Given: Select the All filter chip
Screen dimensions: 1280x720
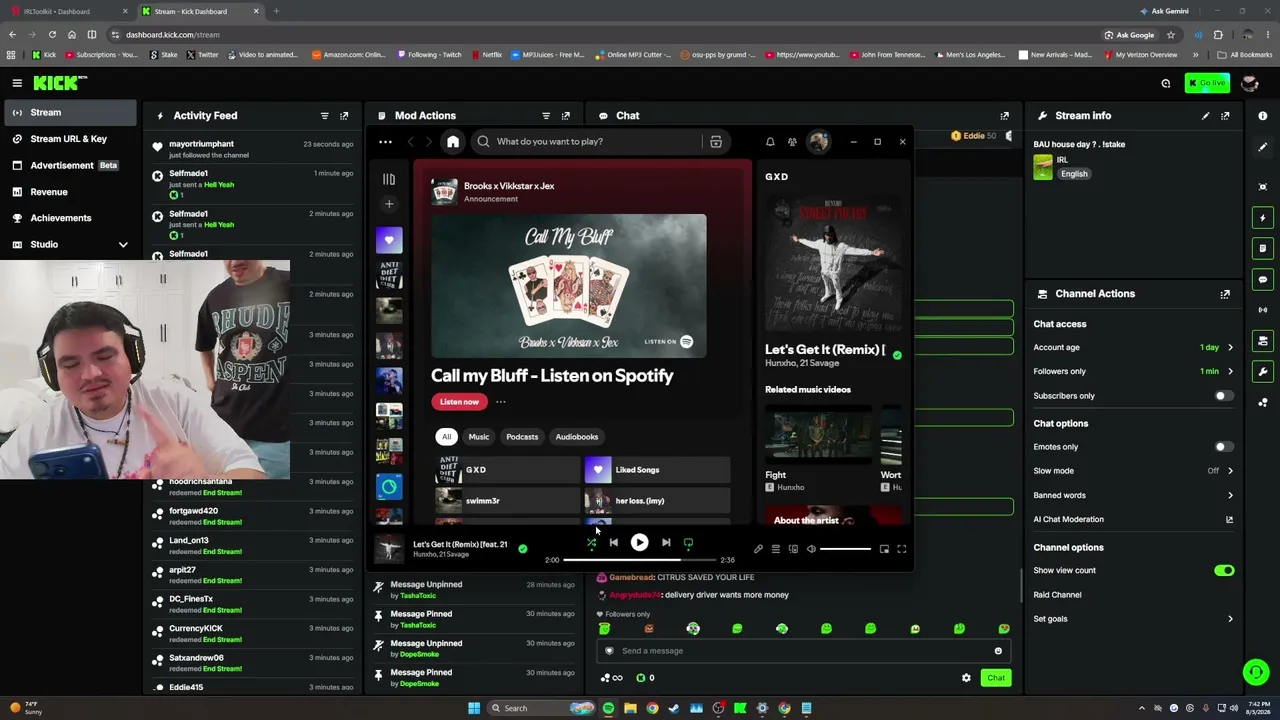Looking at the screenshot, I should pos(447,437).
